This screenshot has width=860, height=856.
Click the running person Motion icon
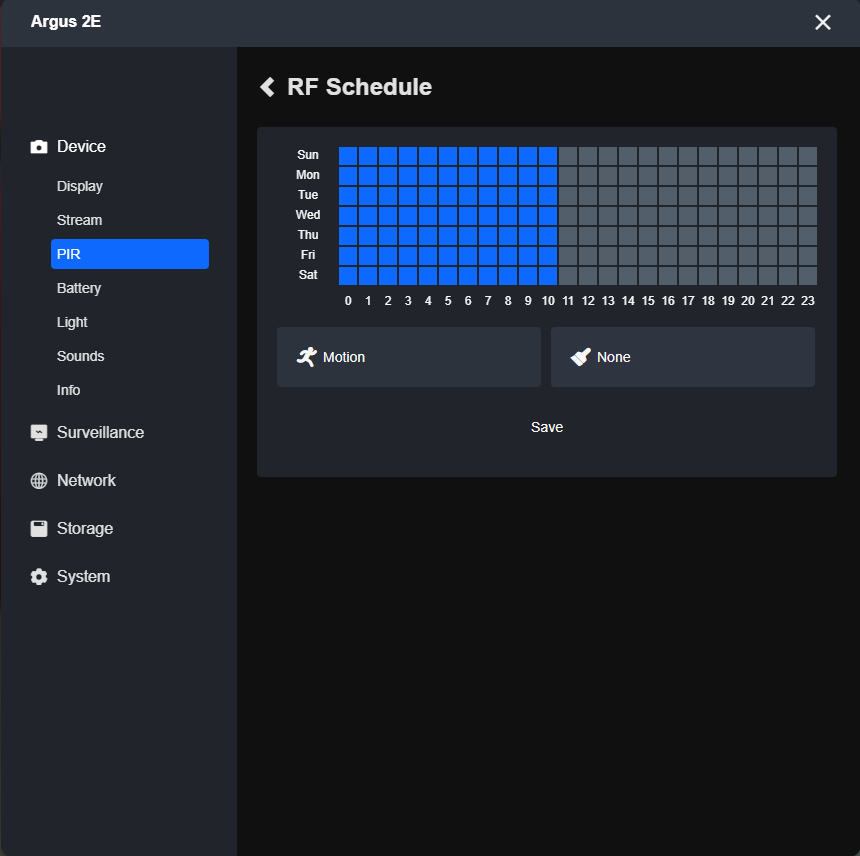(x=307, y=357)
